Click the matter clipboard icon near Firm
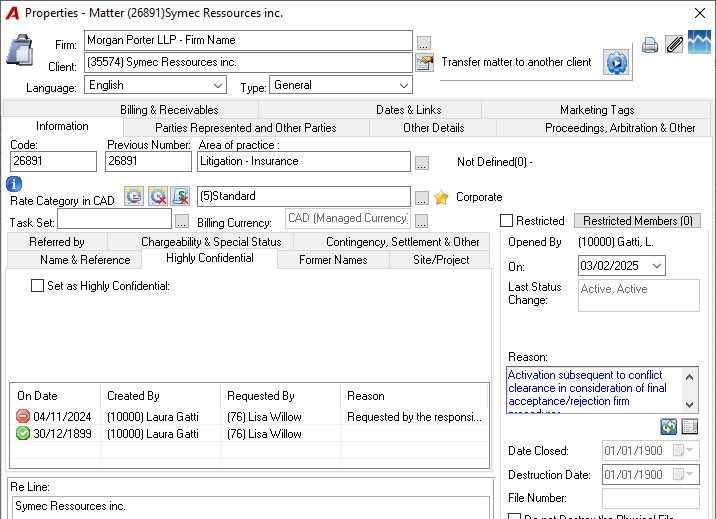 click(20, 50)
